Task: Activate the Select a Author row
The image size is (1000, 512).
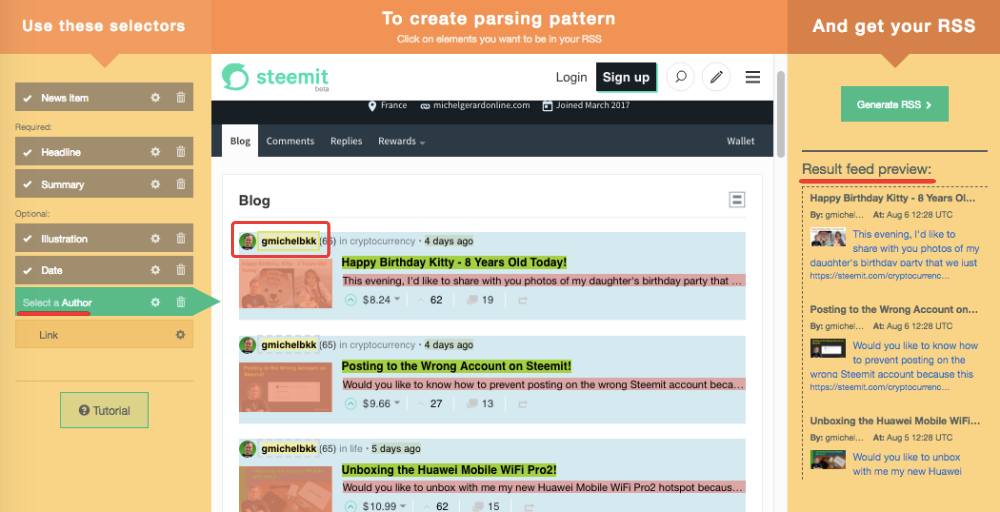Action: click(104, 302)
